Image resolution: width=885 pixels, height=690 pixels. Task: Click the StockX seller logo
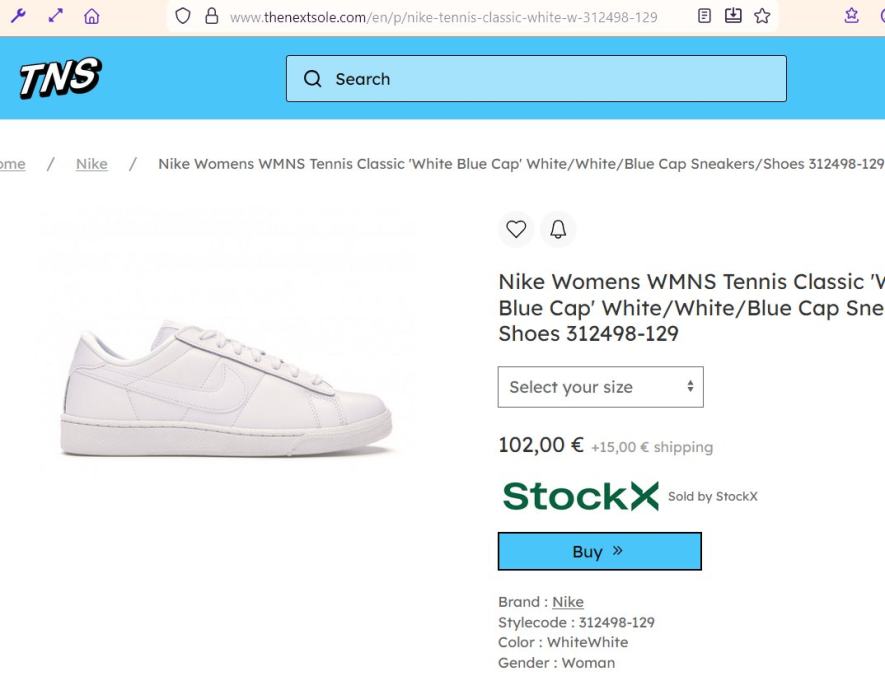(580, 496)
